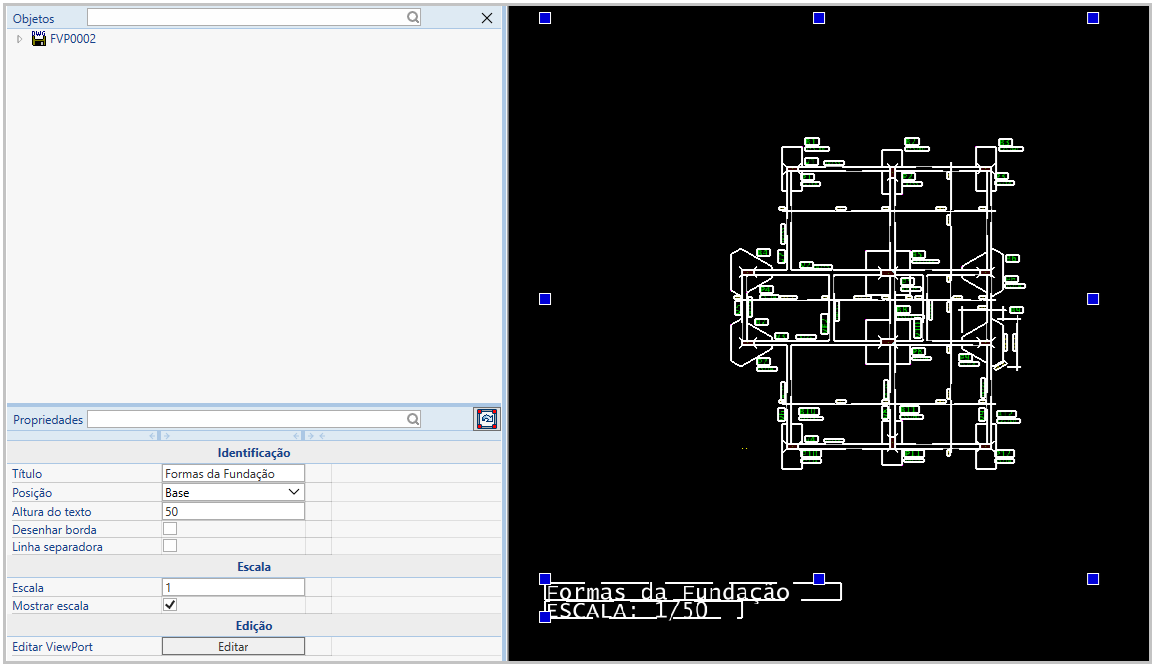The height and width of the screenshot is (666, 1152).
Task: Click the Título field with Formas da Fundação
Action: [x=232, y=473]
